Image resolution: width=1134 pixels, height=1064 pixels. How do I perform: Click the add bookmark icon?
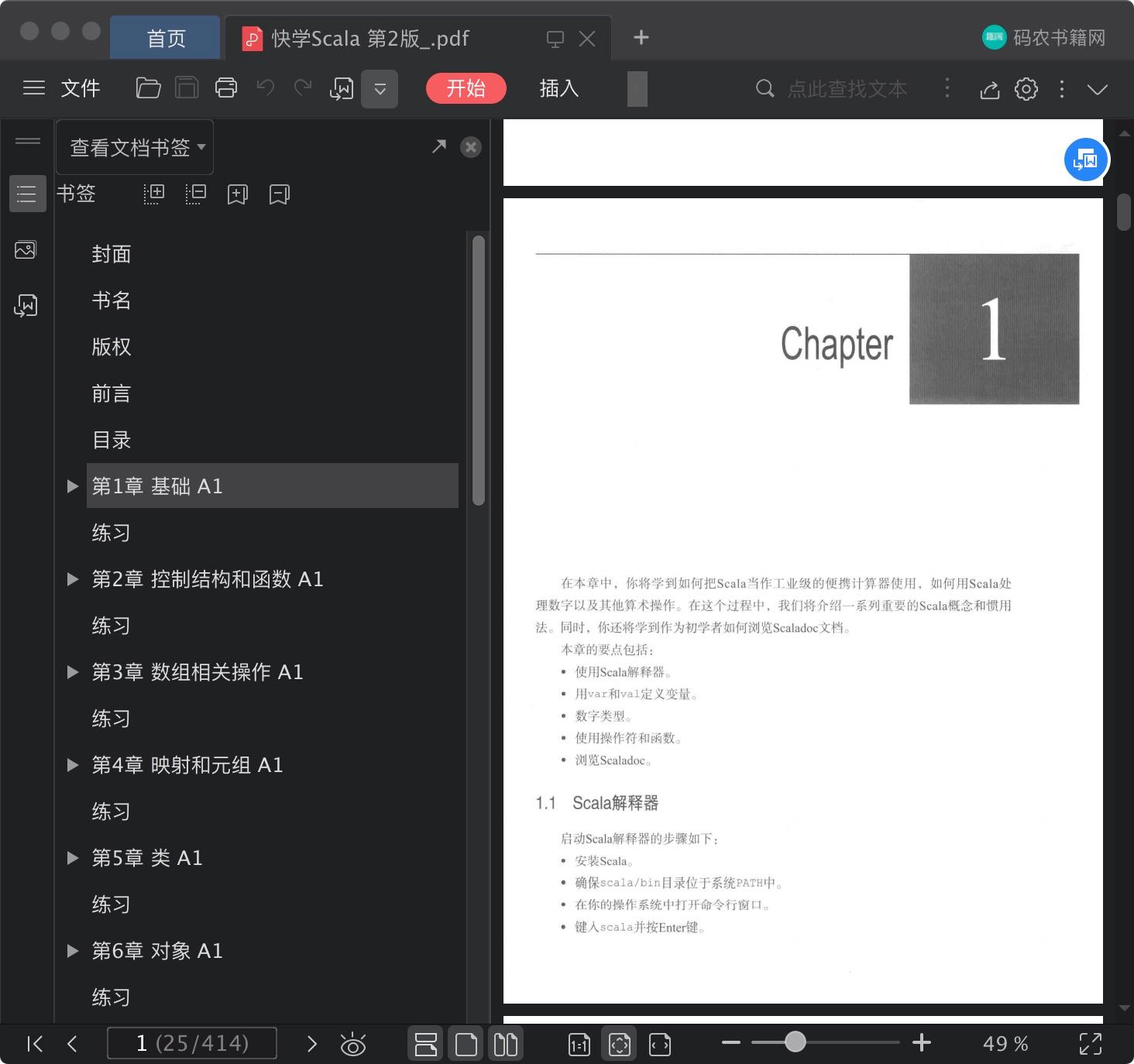click(x=237, y=194)
